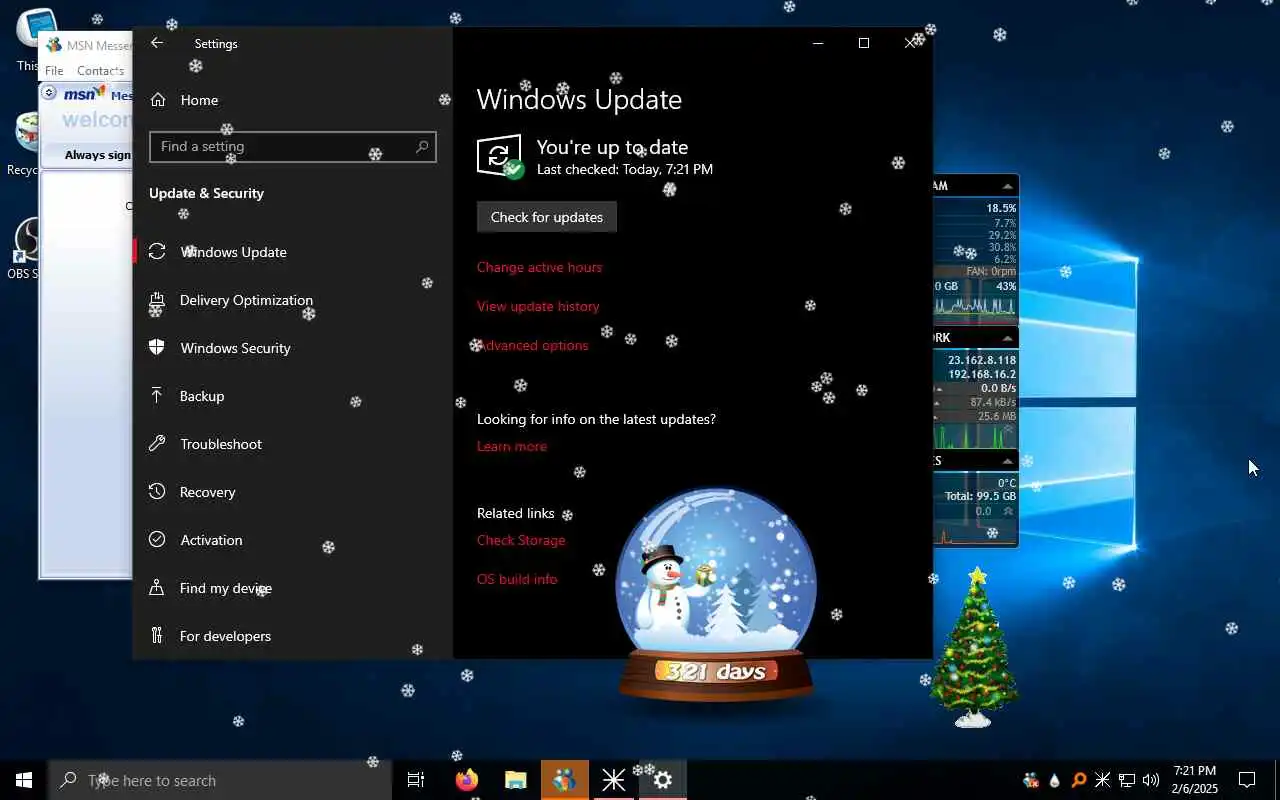Click the magnifier icon in Find a setting
The image size is (1280, 800).
(x=422, y=146)
